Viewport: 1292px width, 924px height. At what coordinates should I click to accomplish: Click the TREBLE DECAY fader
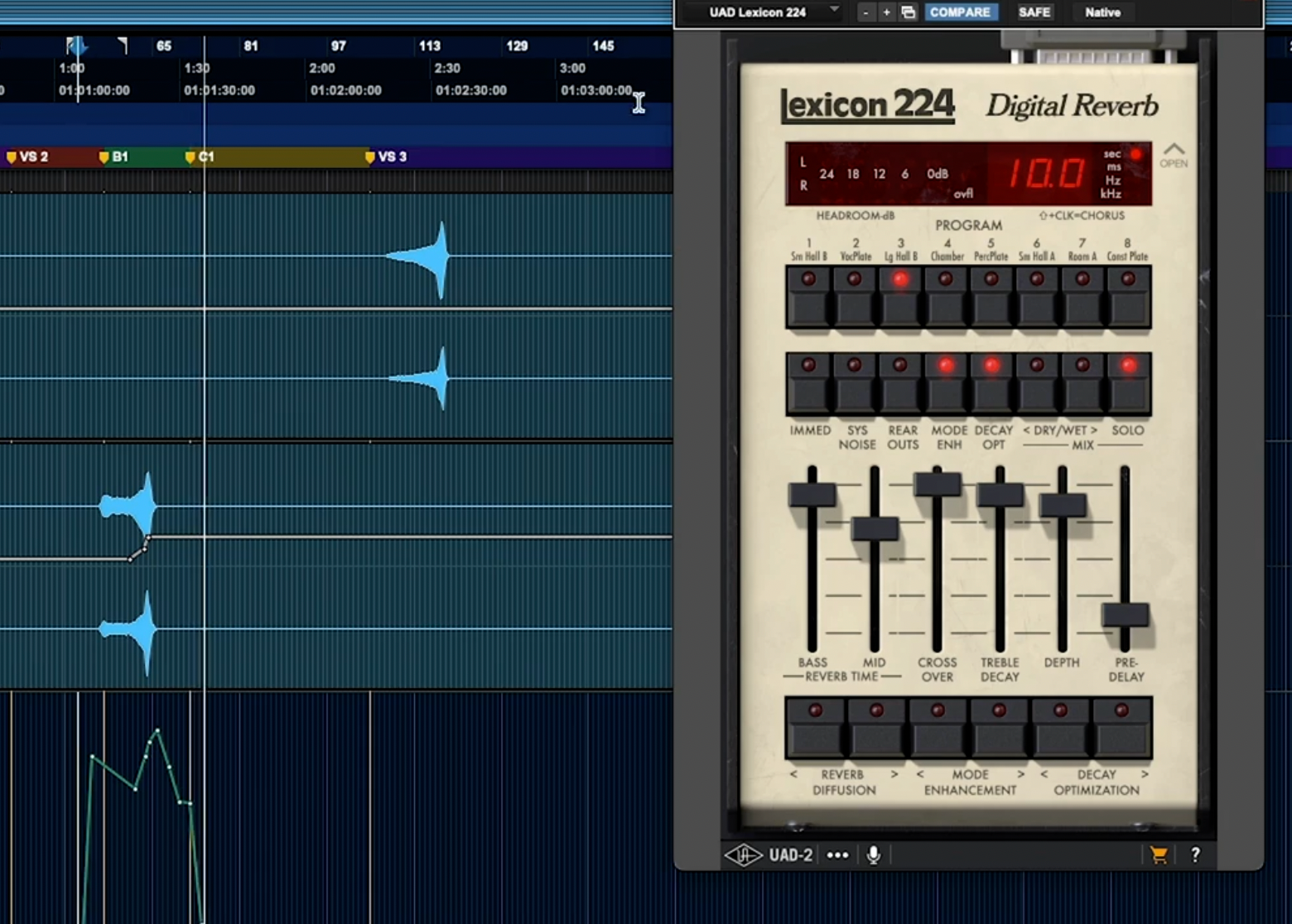point(1000,494)
